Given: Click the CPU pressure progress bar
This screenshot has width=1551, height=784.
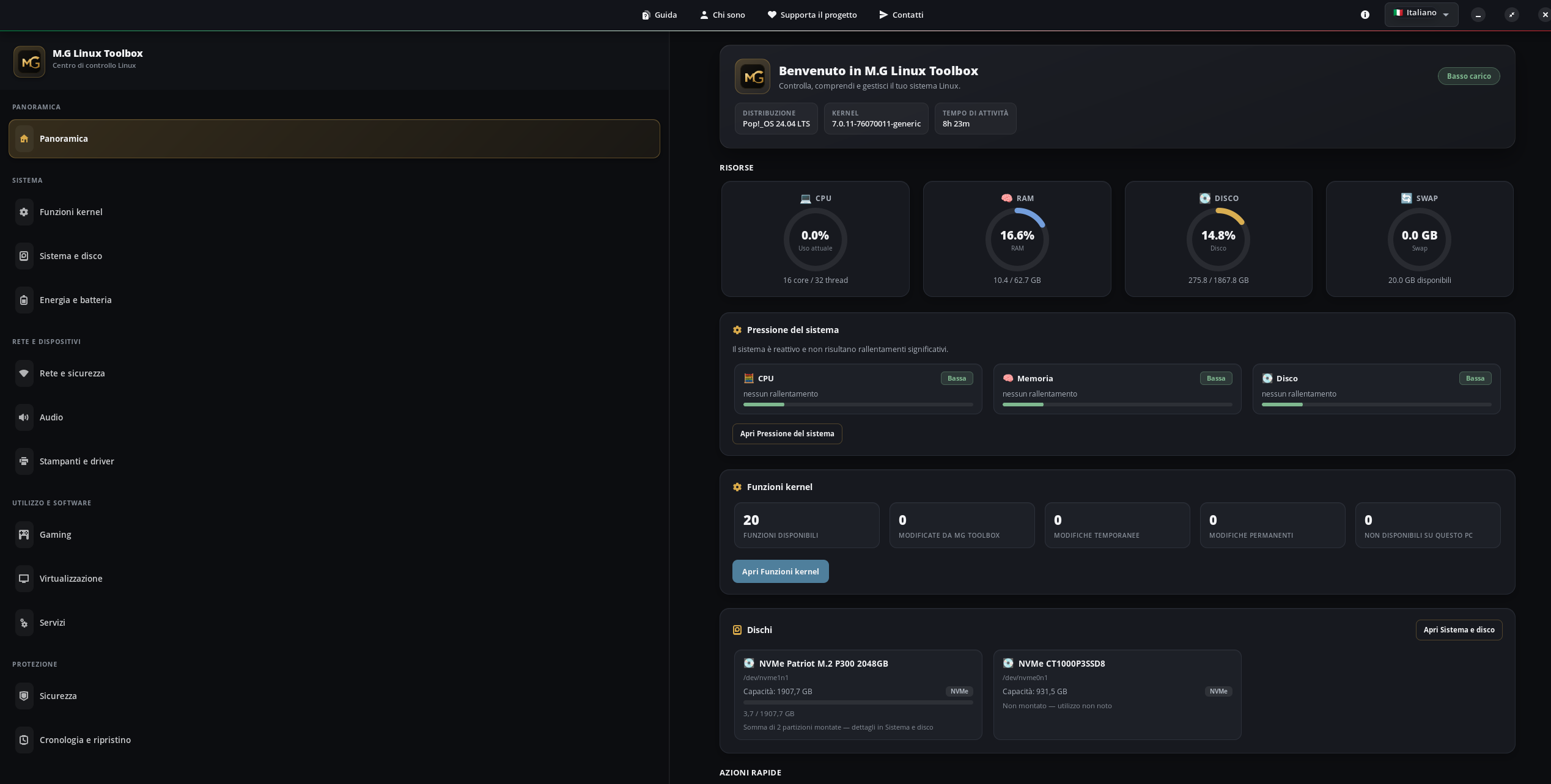Looking at the screenshot, I should (858, 405).
